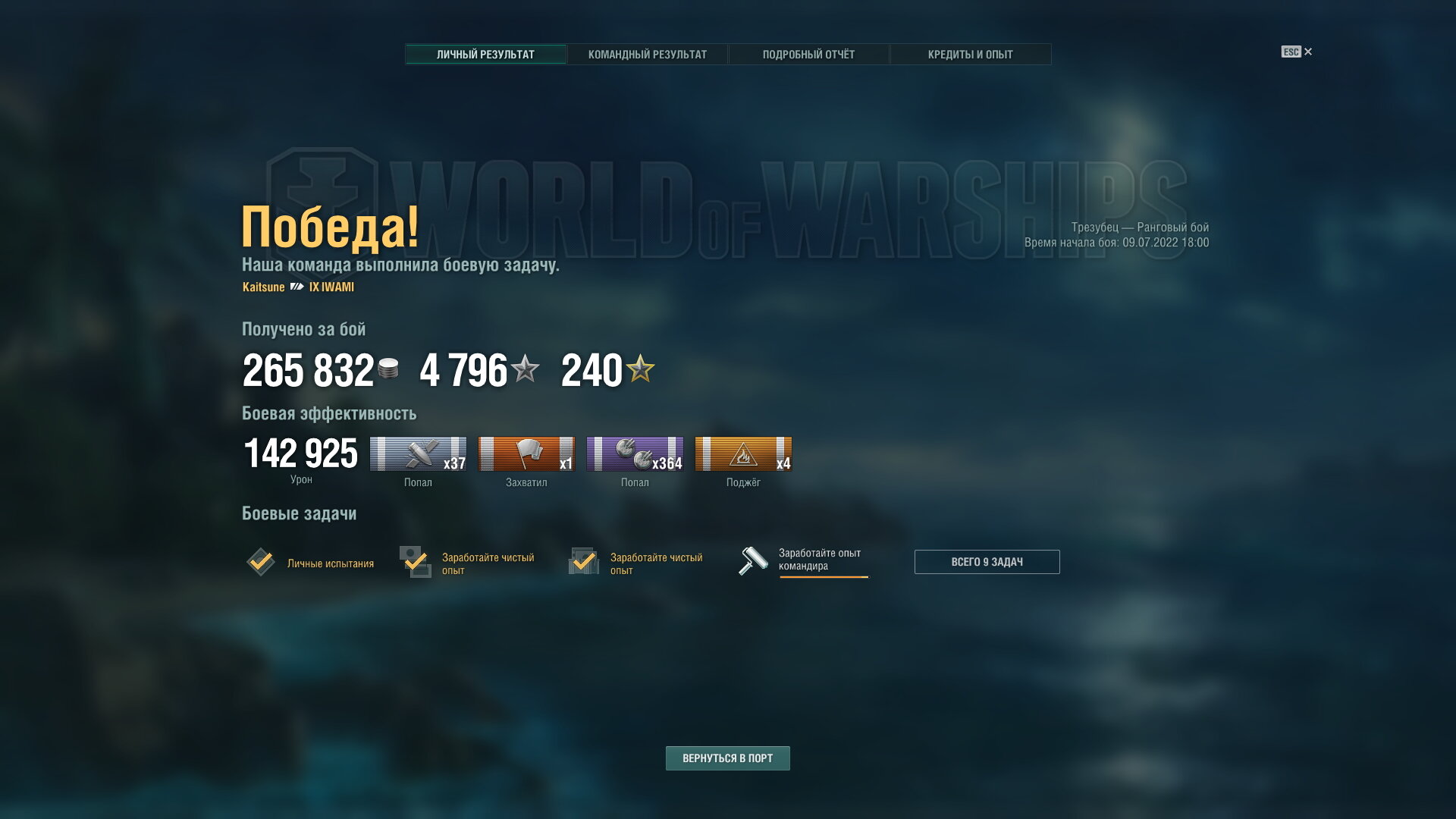The width and height of the screenshot is (1456, 819).
Task: Click the second Заработайте чистый опыт checkmark
Action: 584,562
